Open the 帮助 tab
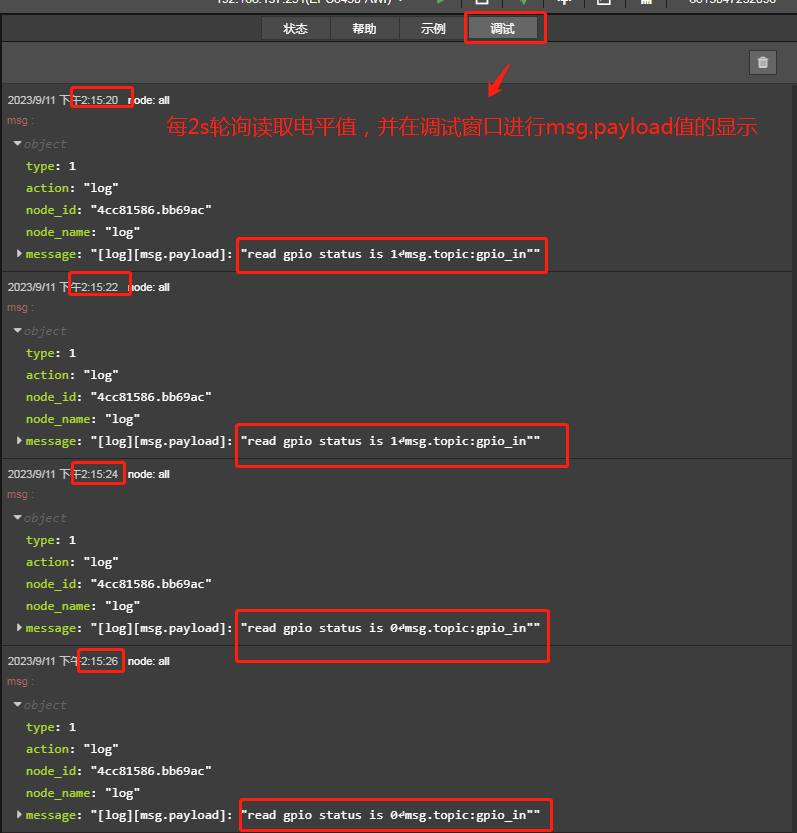Screen dimensions: 797x833 [x=364, y=29]
